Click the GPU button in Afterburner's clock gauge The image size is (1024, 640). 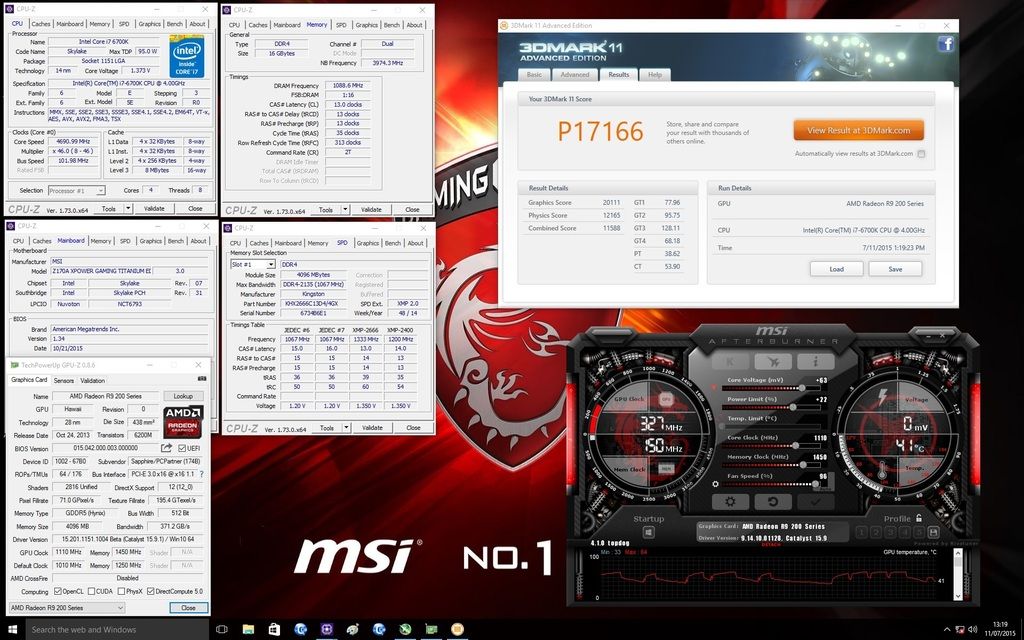click(x=665, y=398)
